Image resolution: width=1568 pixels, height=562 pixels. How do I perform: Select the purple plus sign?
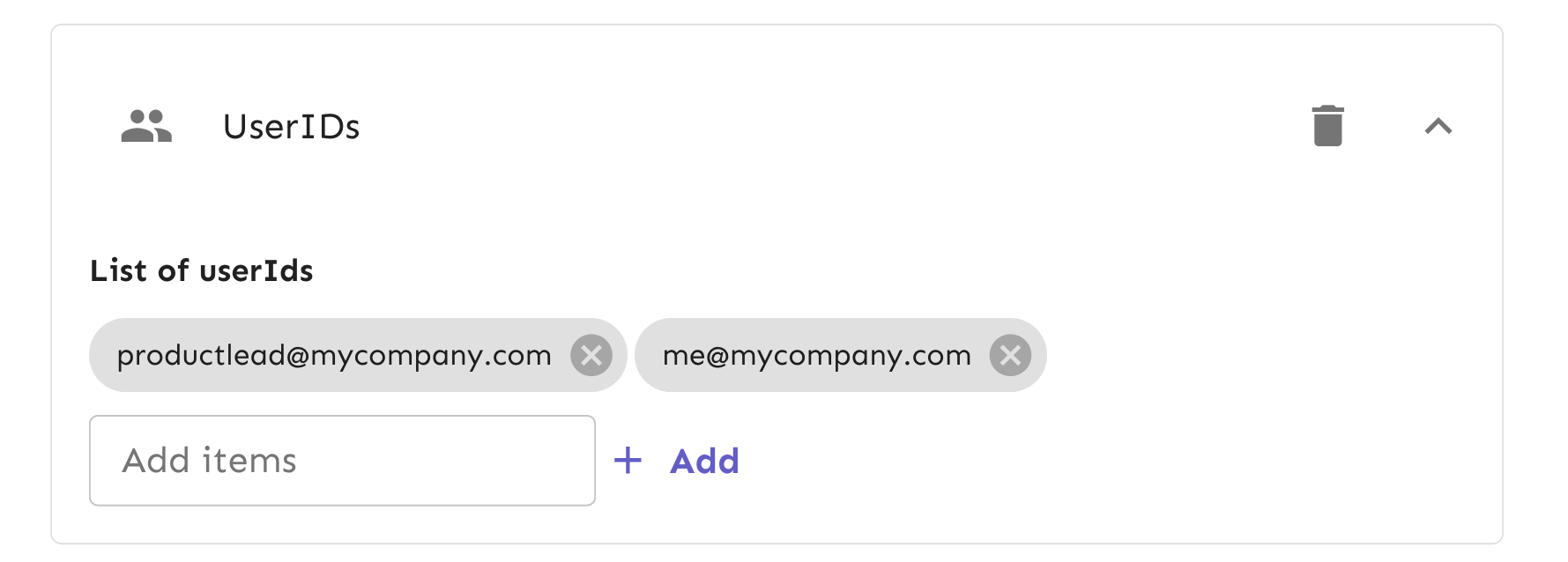point(628,460)
